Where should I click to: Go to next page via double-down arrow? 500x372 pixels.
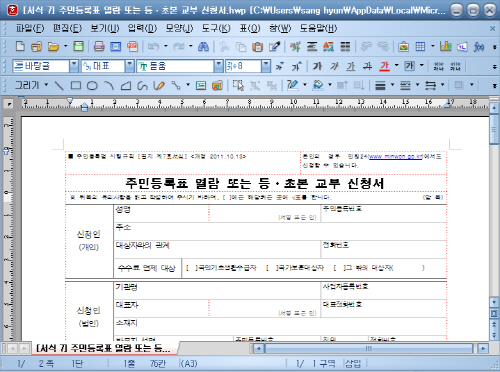click(x=494, y=335)
